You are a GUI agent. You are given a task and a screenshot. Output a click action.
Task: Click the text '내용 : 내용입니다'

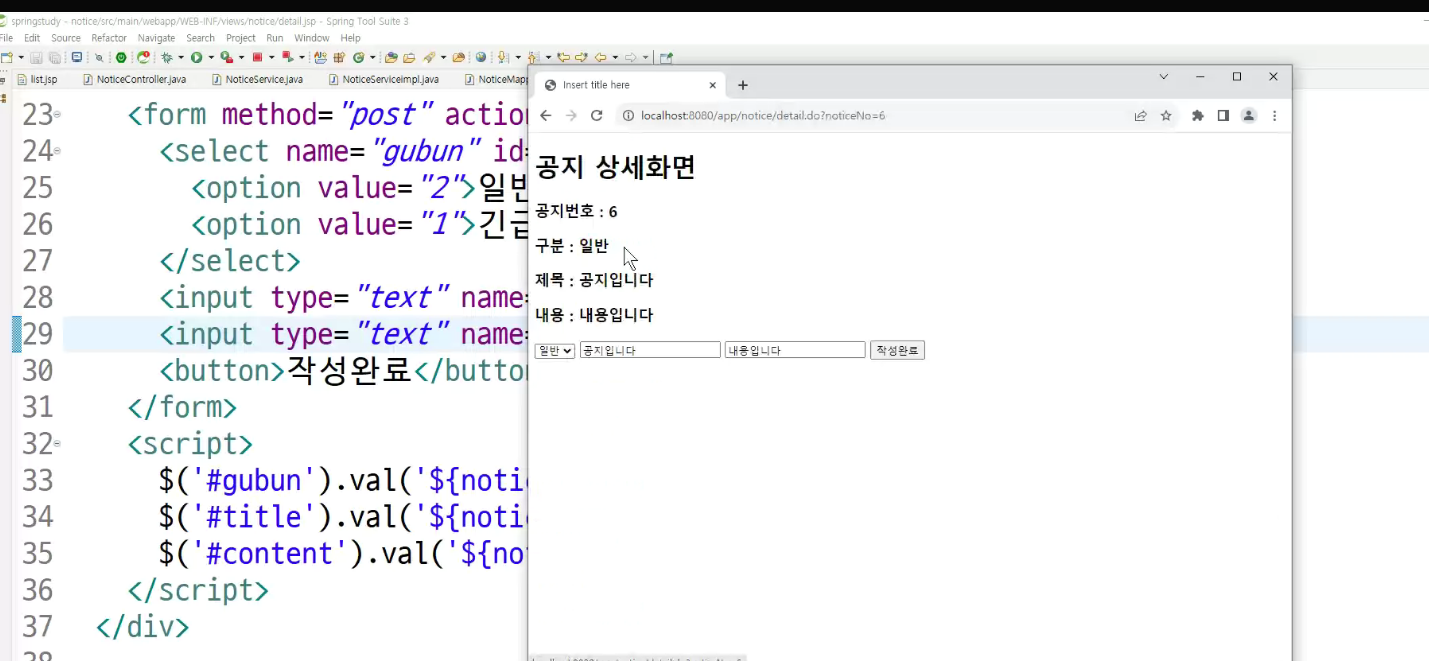click(594, 315)
